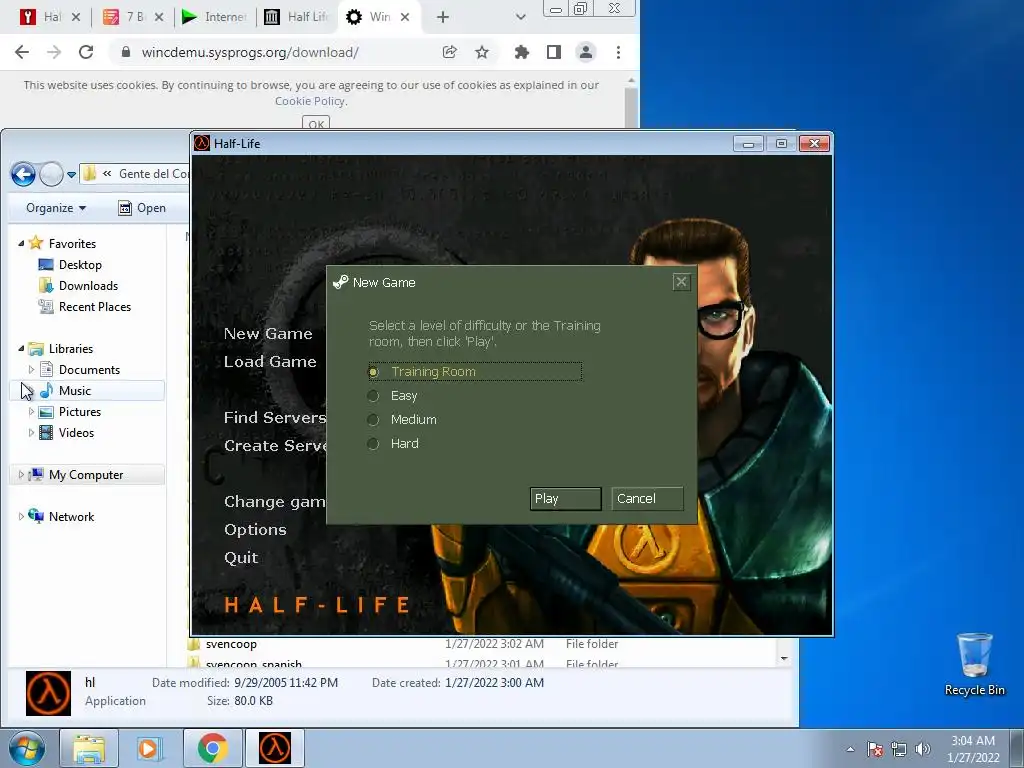Click the lambda icon in Half-Life title bar
The width and height of the screenshot is (1024, 768).
(202, 143)
